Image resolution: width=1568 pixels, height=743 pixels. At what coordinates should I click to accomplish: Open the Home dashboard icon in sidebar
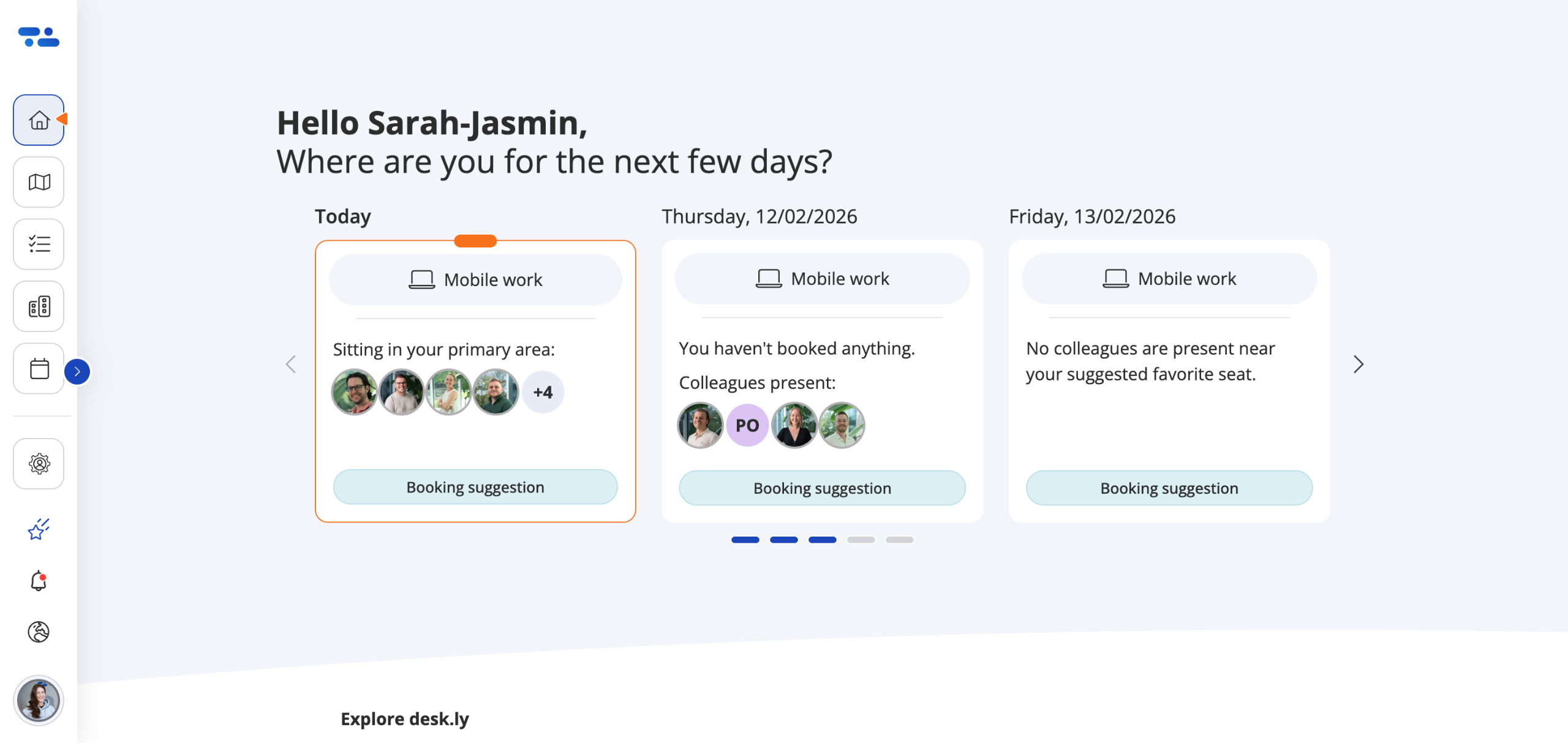point(39,120)
